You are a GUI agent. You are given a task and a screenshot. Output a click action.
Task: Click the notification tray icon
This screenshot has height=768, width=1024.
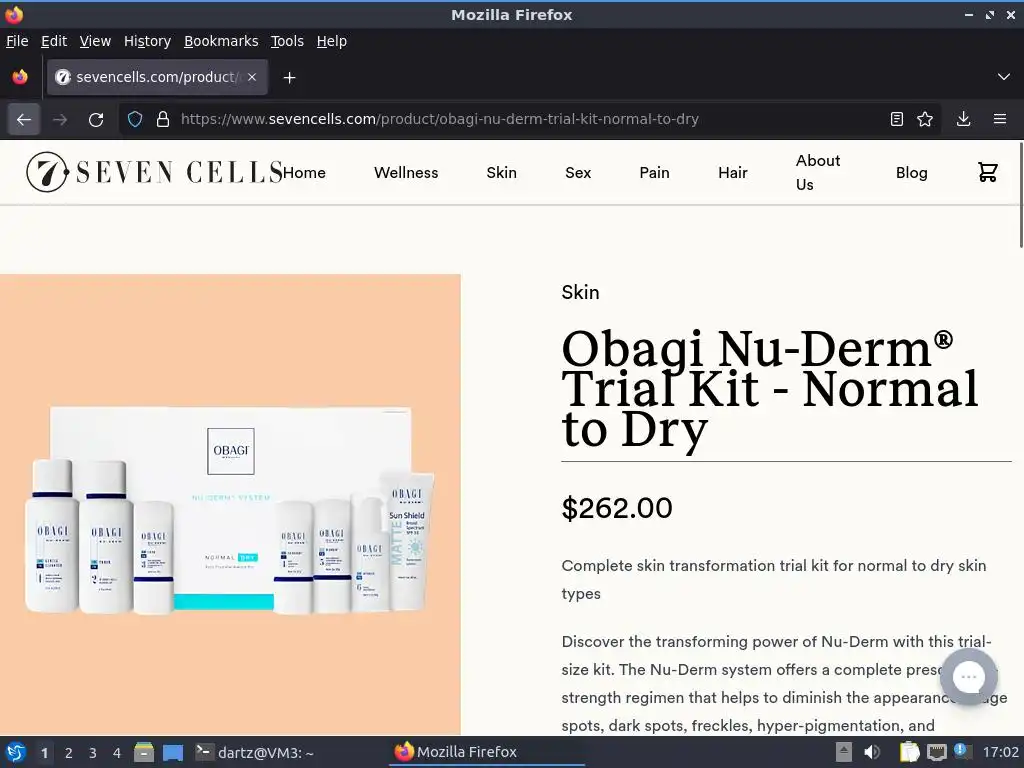coord(962,751)
